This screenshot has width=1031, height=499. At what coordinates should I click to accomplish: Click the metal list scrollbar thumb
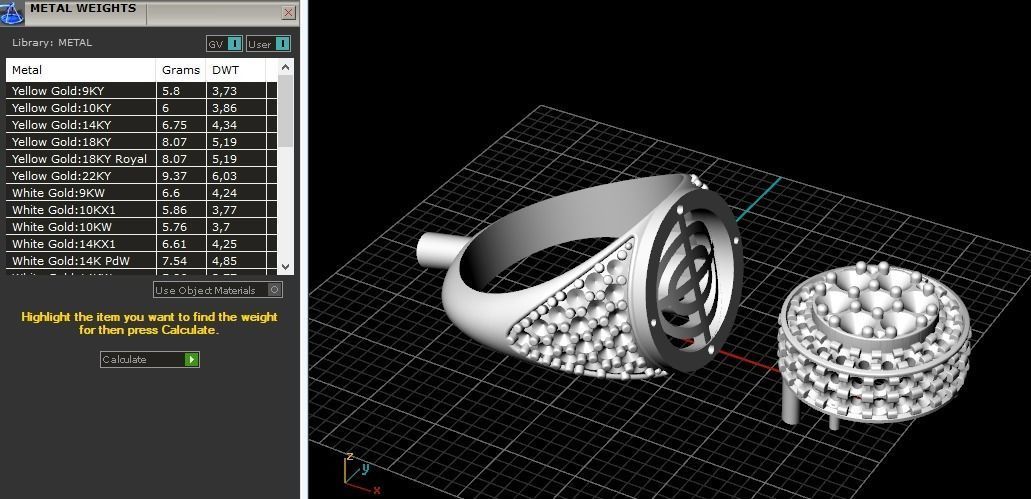[x=285, y=110]
